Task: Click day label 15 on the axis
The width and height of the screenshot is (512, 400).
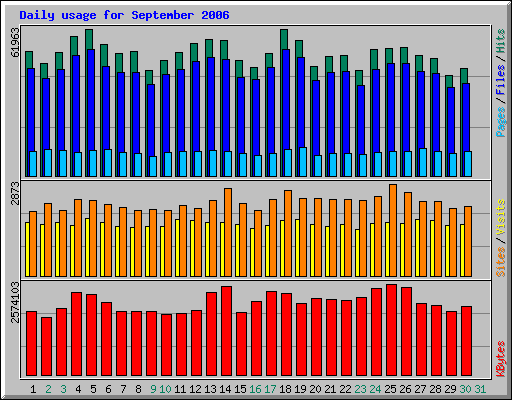Action: (240, 389)
